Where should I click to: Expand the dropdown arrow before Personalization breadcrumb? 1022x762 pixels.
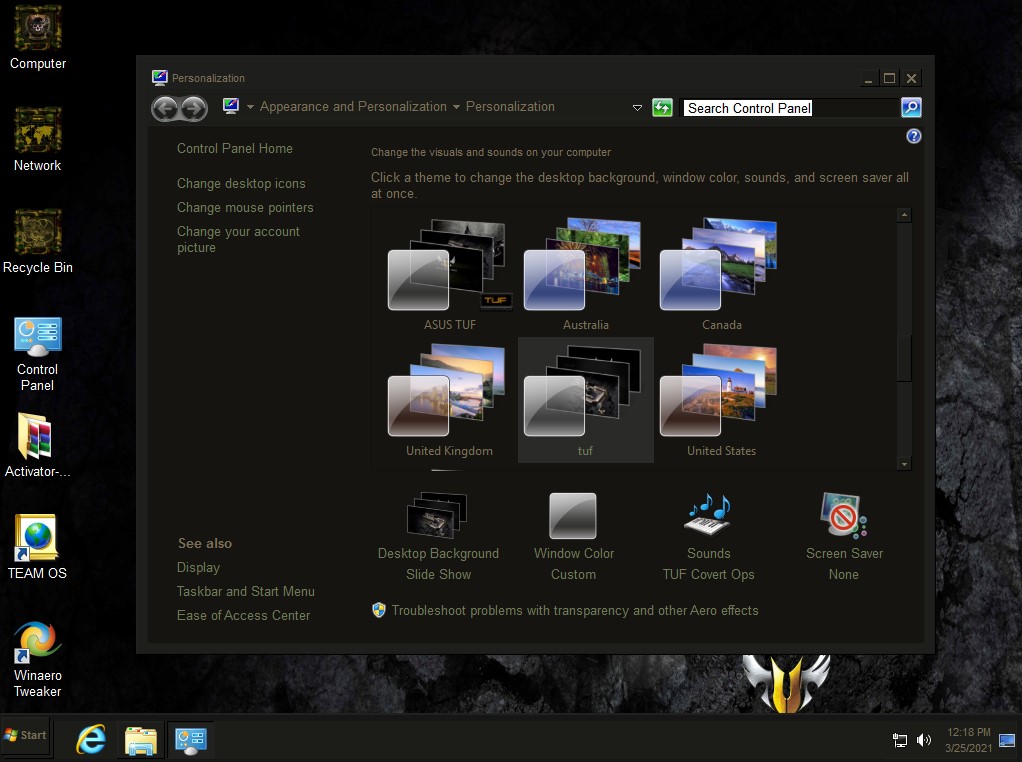[456, 107]
